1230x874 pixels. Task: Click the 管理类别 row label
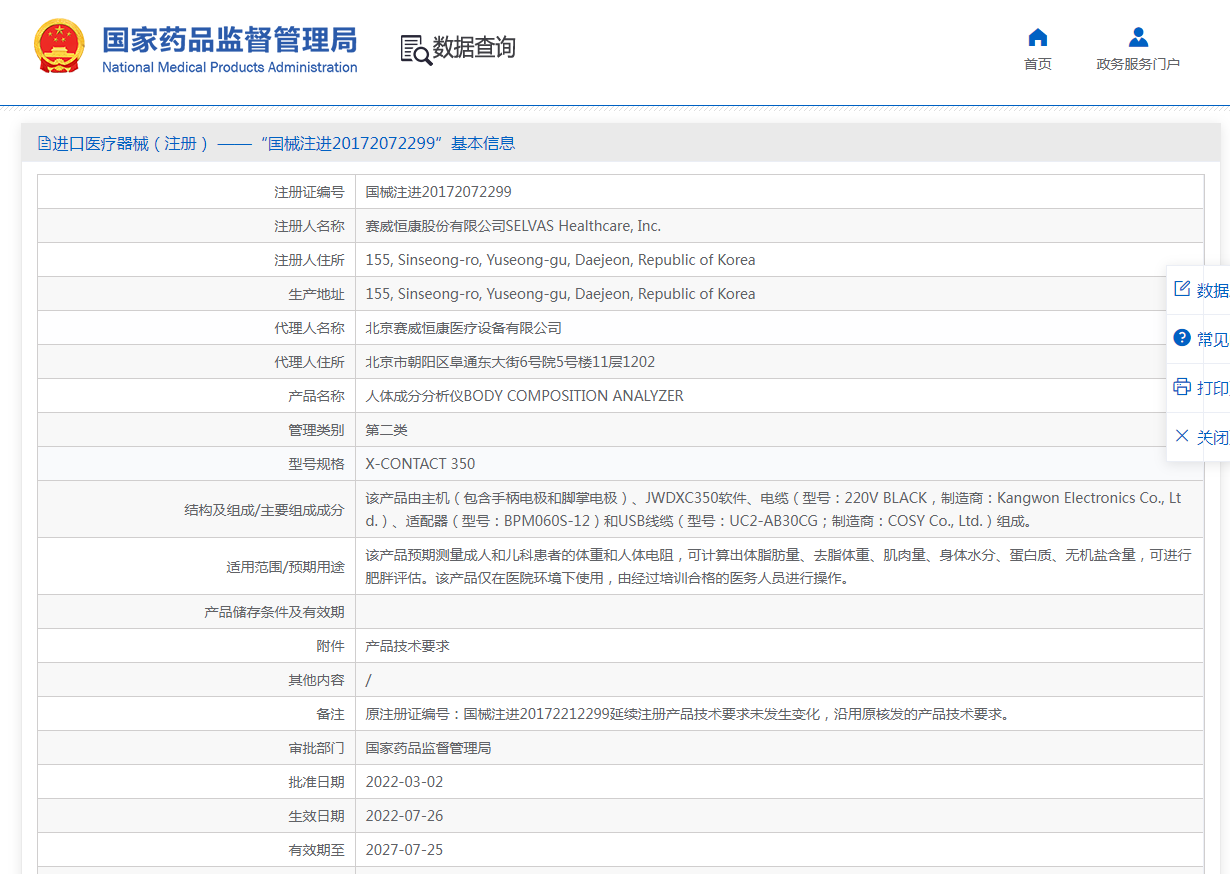click(x=317, y=430)
